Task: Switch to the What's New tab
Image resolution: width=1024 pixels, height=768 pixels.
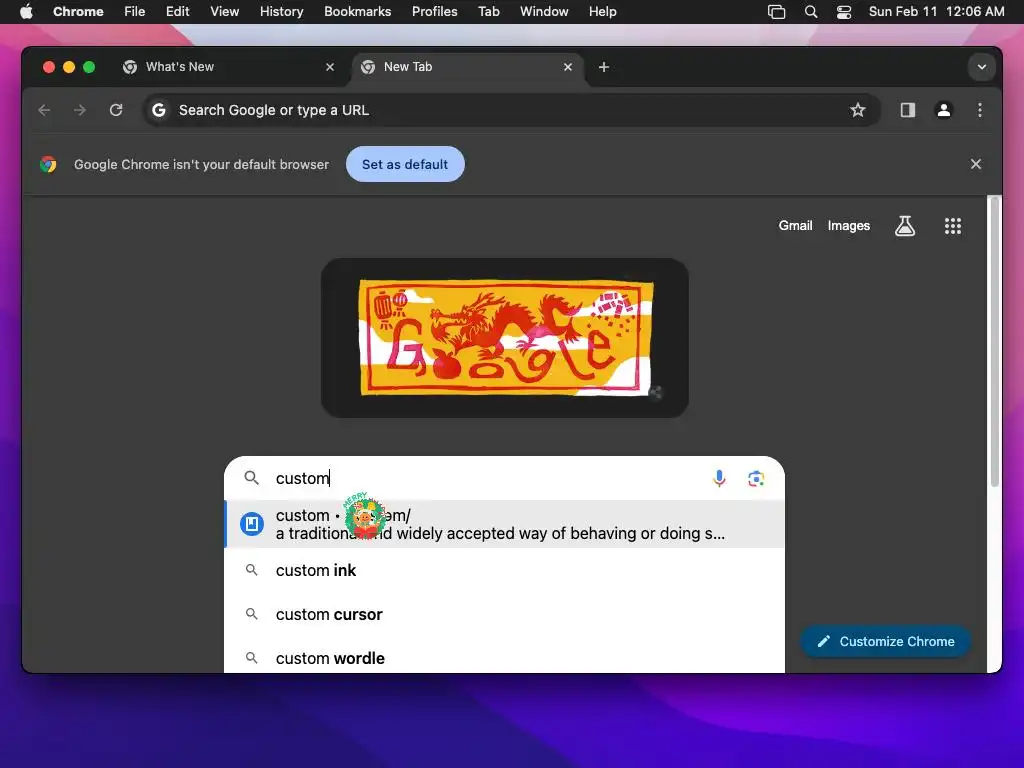Action: (229, 67)
